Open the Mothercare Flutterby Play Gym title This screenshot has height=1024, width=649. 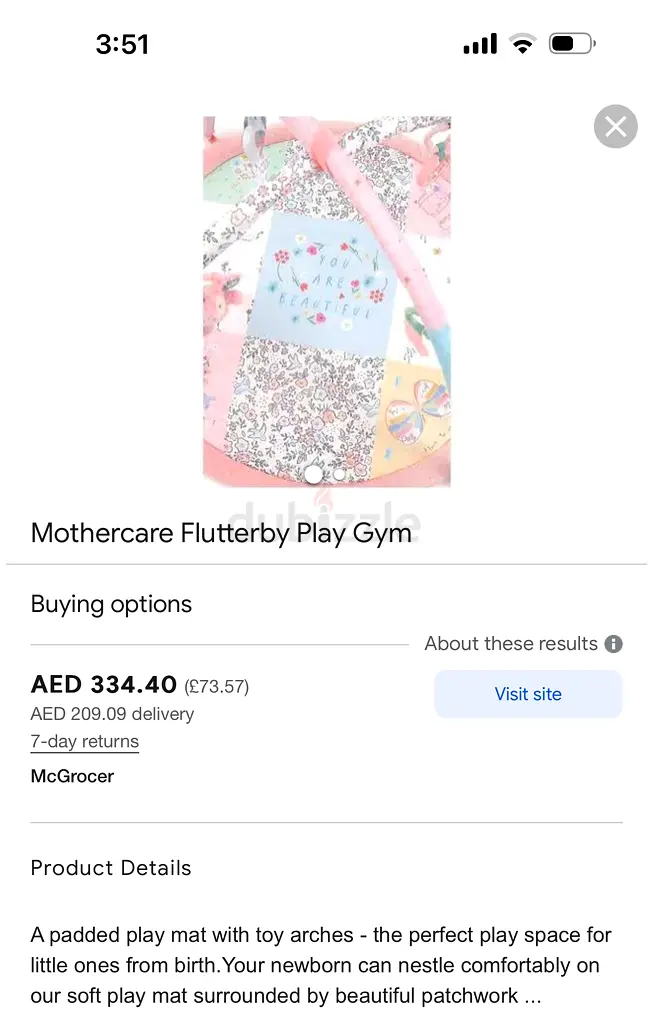pos(222,533)
